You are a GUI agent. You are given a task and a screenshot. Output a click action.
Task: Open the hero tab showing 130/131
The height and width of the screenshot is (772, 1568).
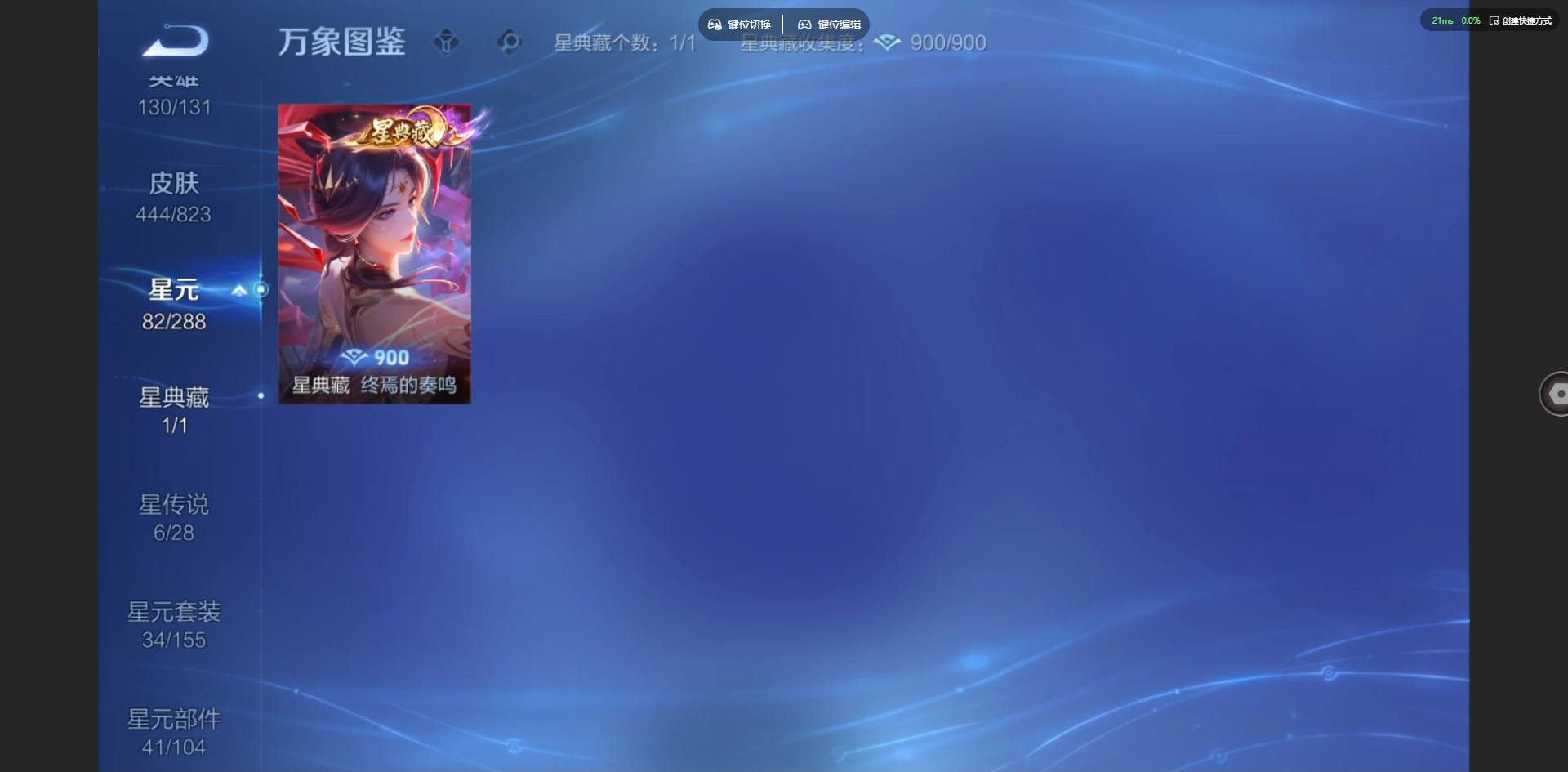pos(174,96)
